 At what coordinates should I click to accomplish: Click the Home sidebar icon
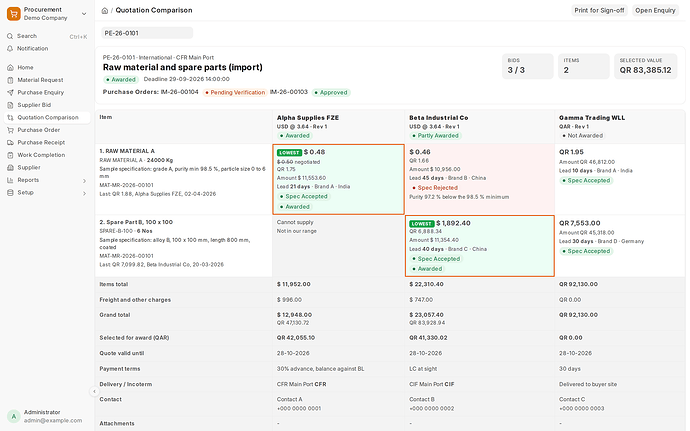[10, 67]
